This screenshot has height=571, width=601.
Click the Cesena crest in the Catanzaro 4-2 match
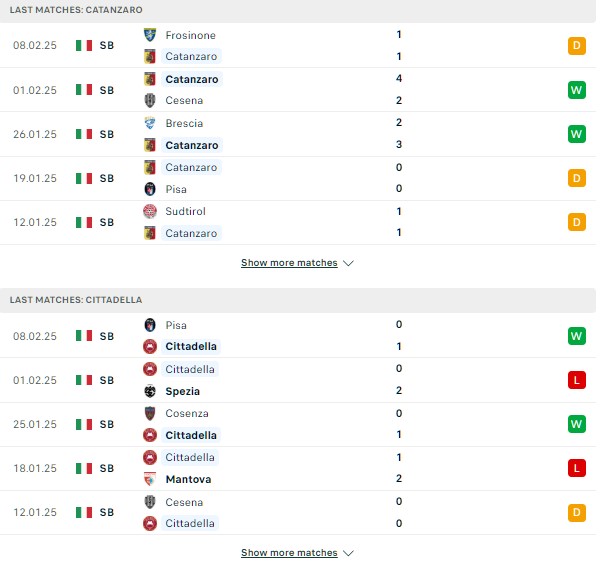click(150, 100)
